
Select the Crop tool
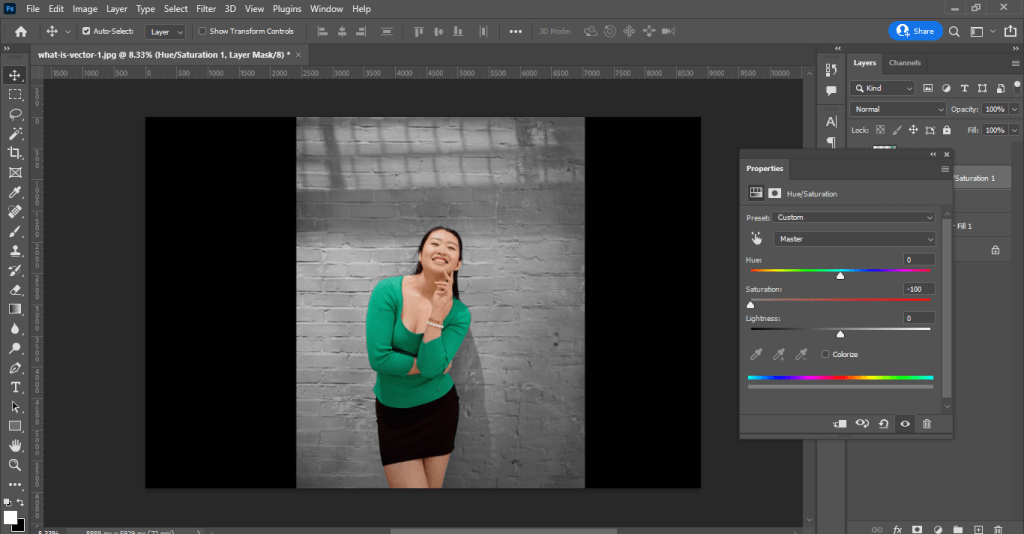coord(15,153)
